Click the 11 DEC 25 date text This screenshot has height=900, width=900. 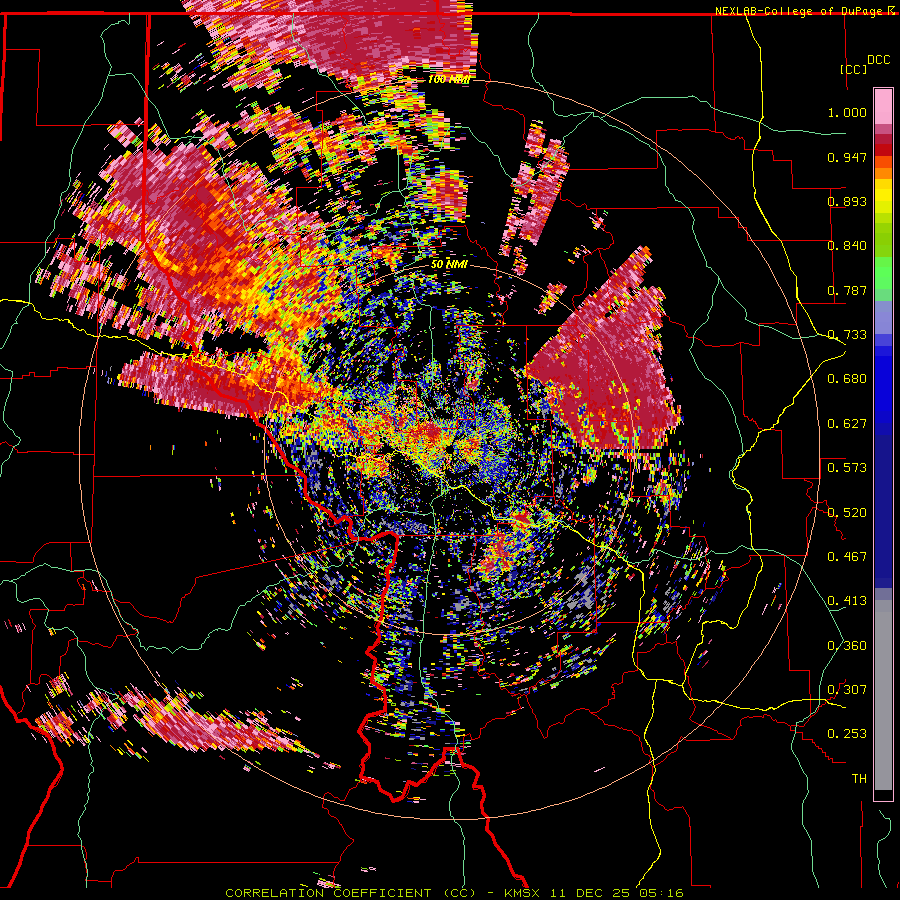[x=591, y=893]
